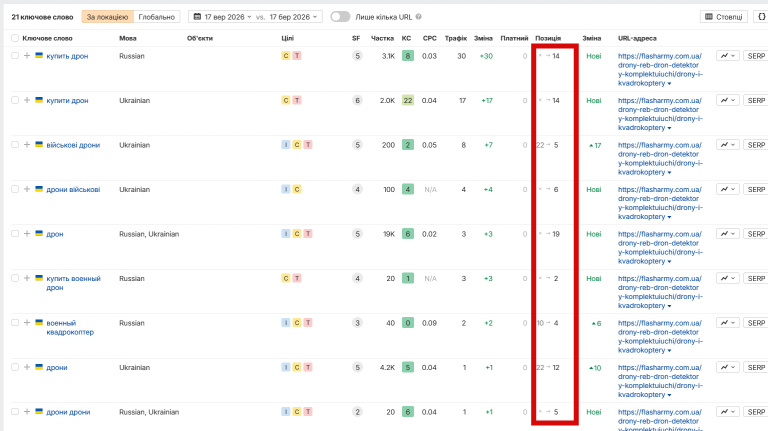Open position chart for дрони keyword
The height and width of the screenshot is (431, 768).
[x=727, y=367]
